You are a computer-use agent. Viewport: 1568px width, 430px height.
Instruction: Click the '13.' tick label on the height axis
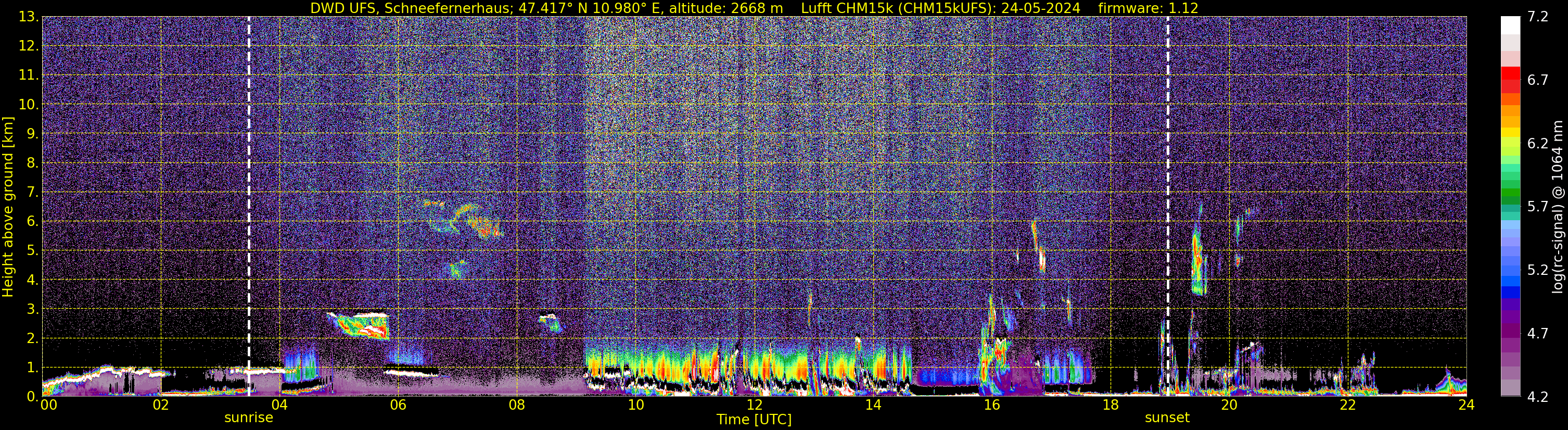coord(28,17)
